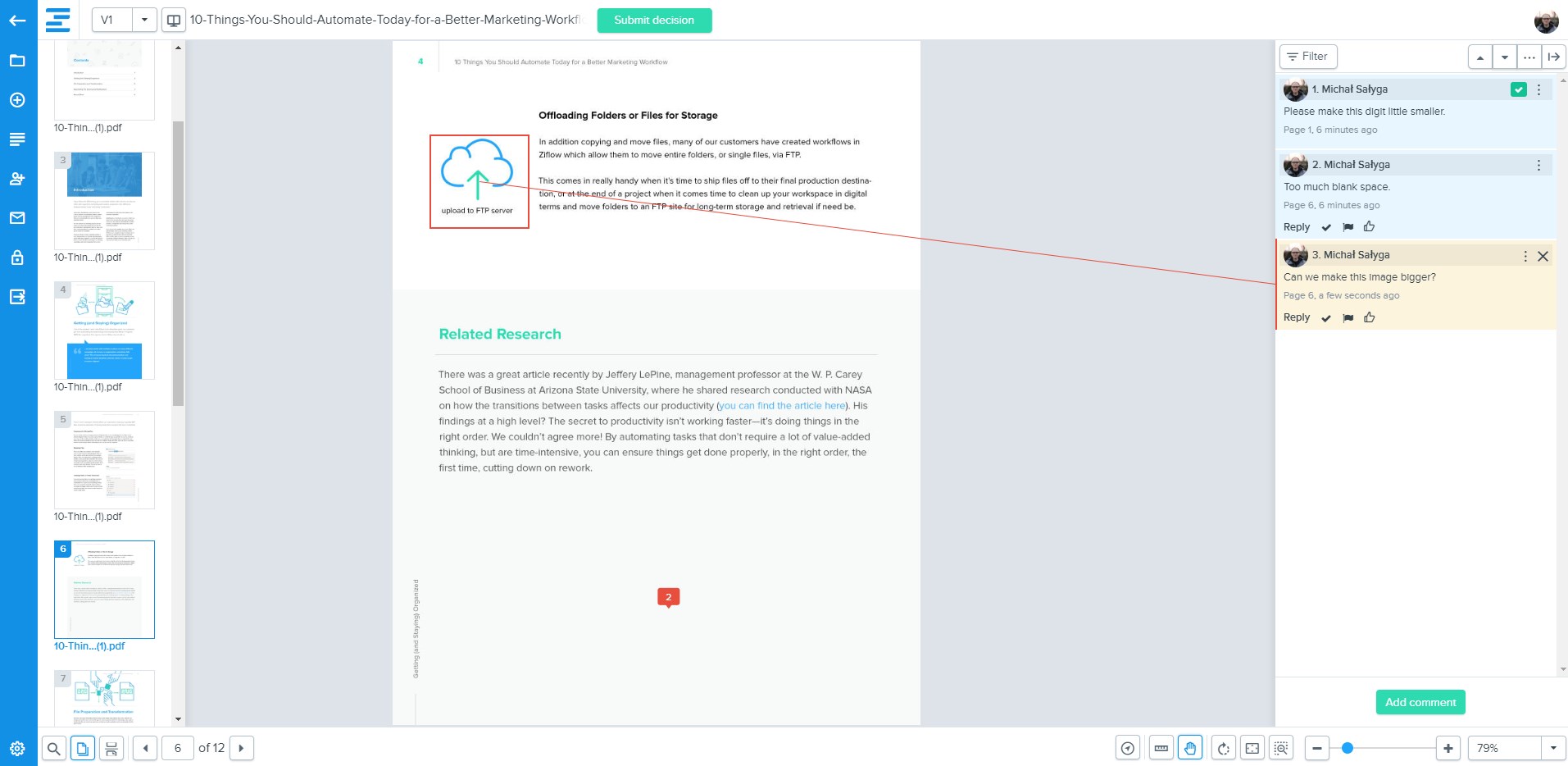This screenshot has height=766, width=1568.
Task: Expand the 79% zoom level dropdown
Action: [x=1552, y=748]
